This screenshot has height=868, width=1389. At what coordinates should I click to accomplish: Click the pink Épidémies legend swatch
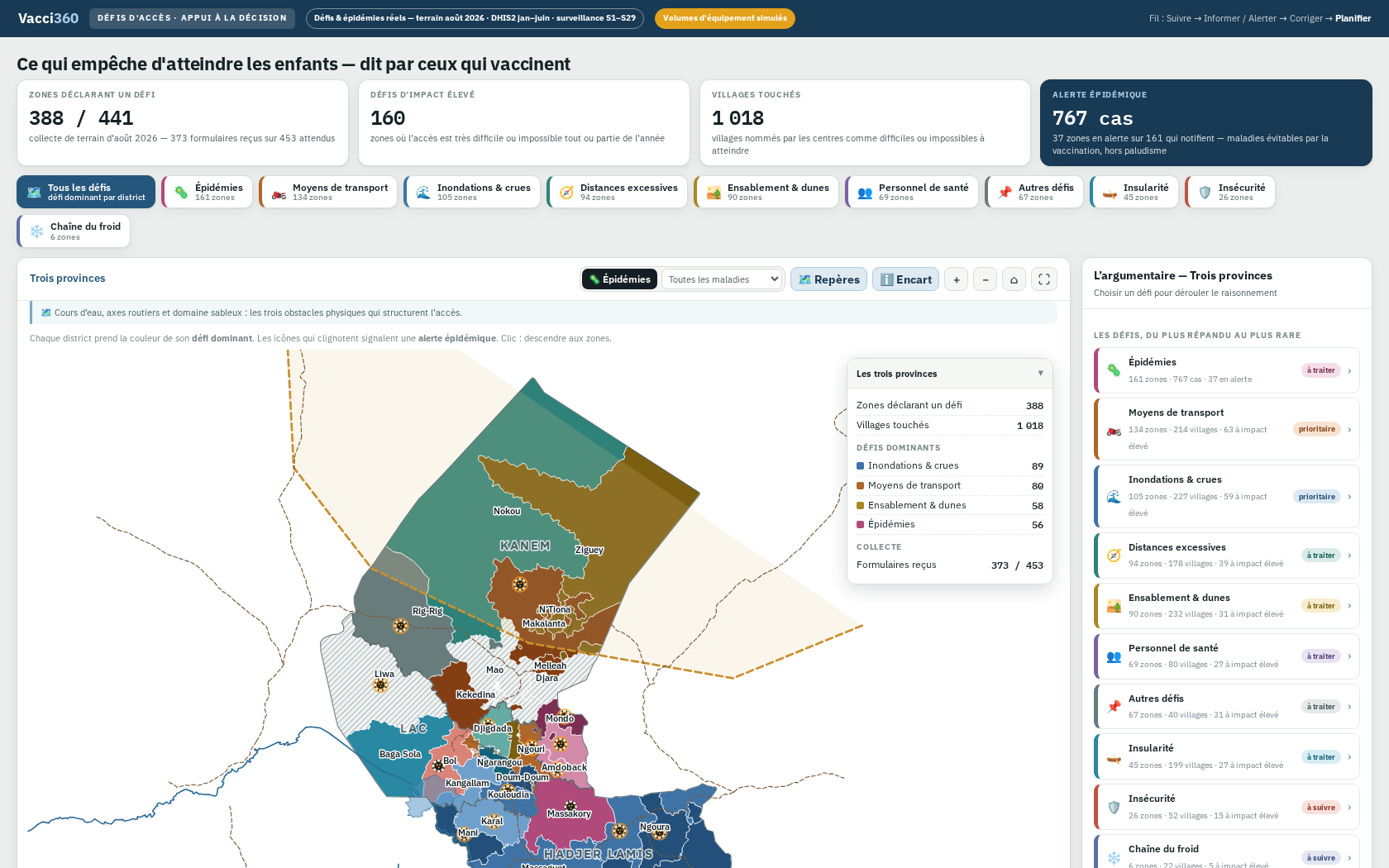pos(860,524)
